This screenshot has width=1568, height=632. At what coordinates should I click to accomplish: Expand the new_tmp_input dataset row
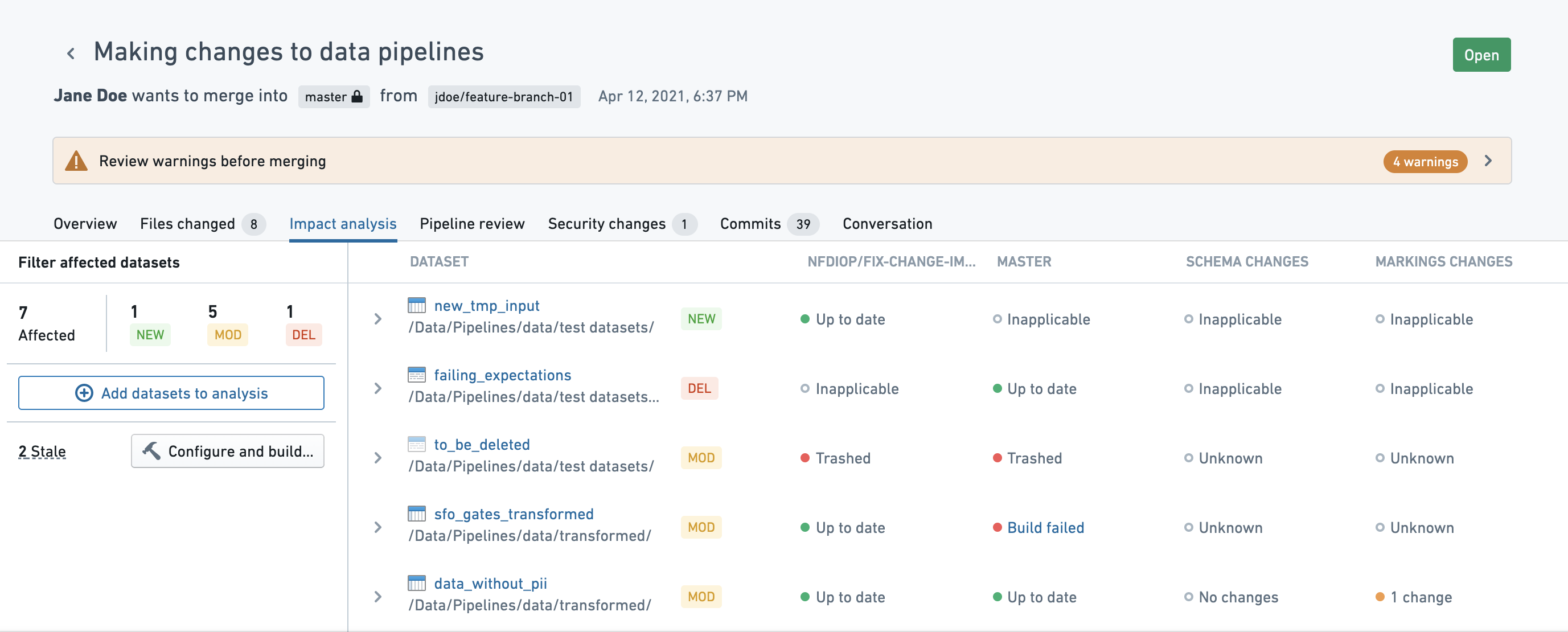tap(378, 319)
